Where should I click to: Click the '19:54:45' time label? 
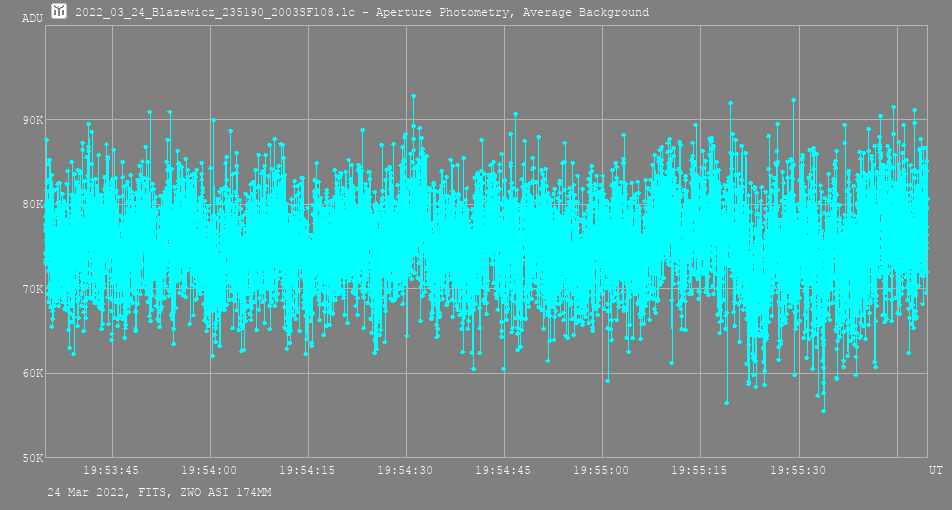point(503,471)
